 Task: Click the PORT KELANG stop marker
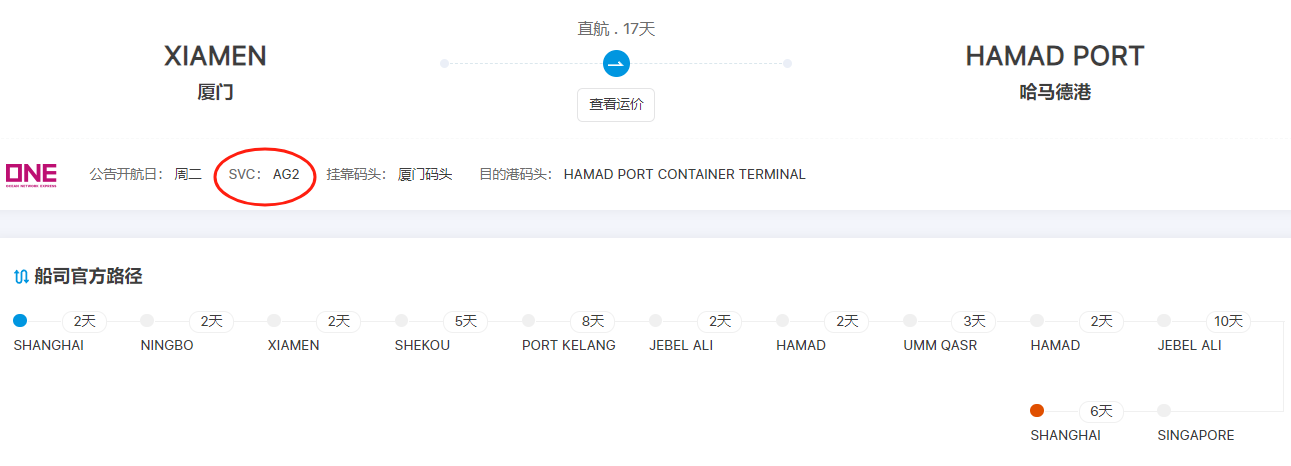point(528,321)
